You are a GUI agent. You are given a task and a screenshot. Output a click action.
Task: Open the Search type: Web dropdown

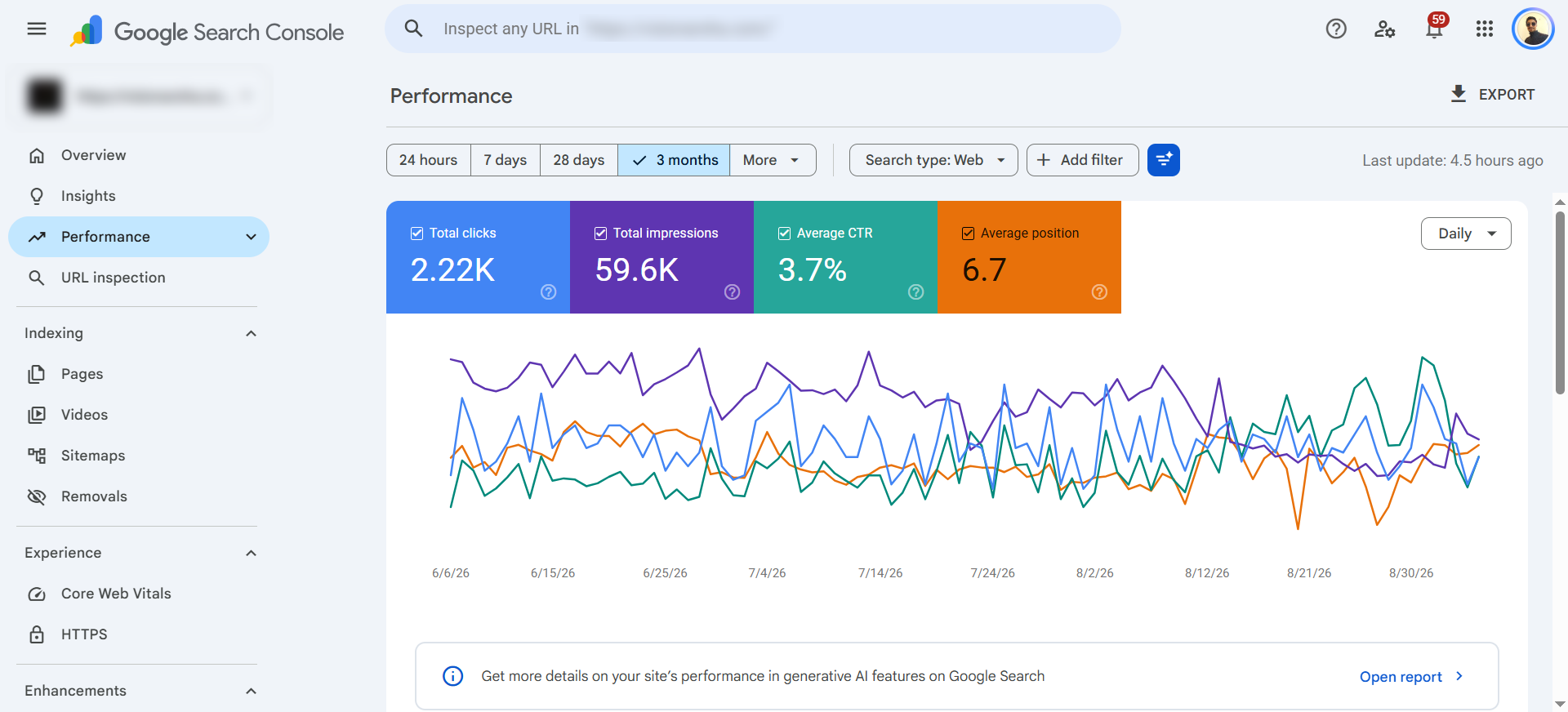coord(933,160)
